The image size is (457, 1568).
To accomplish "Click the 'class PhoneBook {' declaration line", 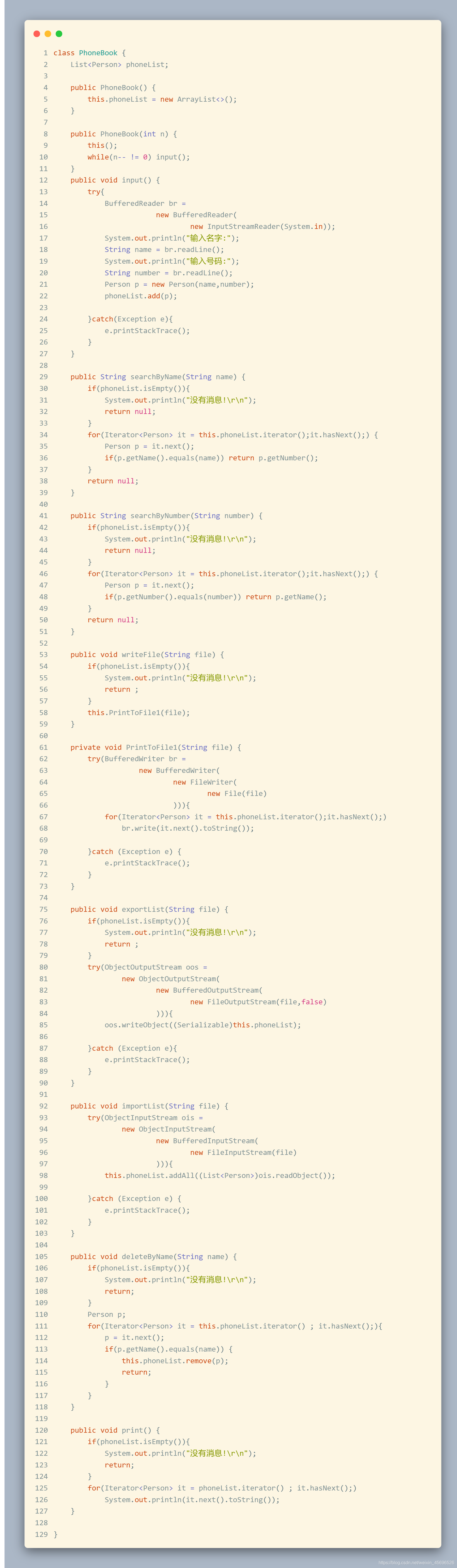I will click(x=89, y=53).
